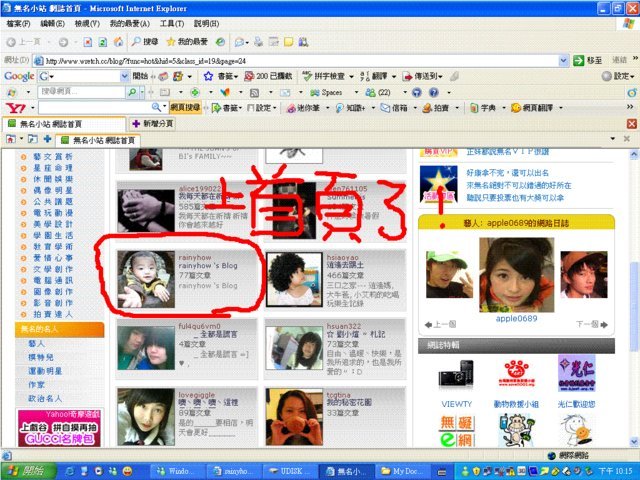Click the Yahoo toolbar search field

pyautogui.click(x=95, y=108)
